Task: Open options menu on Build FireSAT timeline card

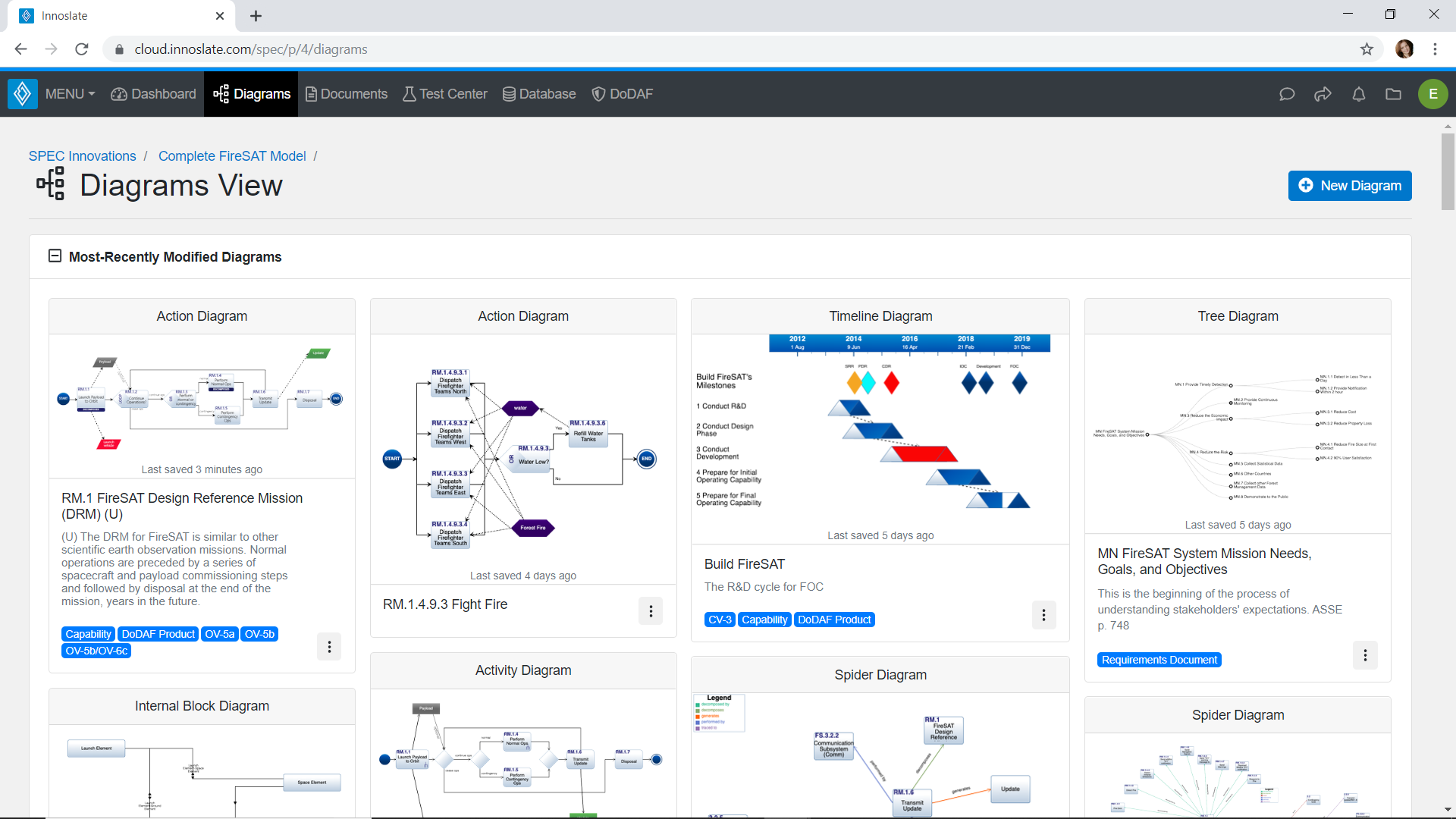Action: [x=1044, y=615]
